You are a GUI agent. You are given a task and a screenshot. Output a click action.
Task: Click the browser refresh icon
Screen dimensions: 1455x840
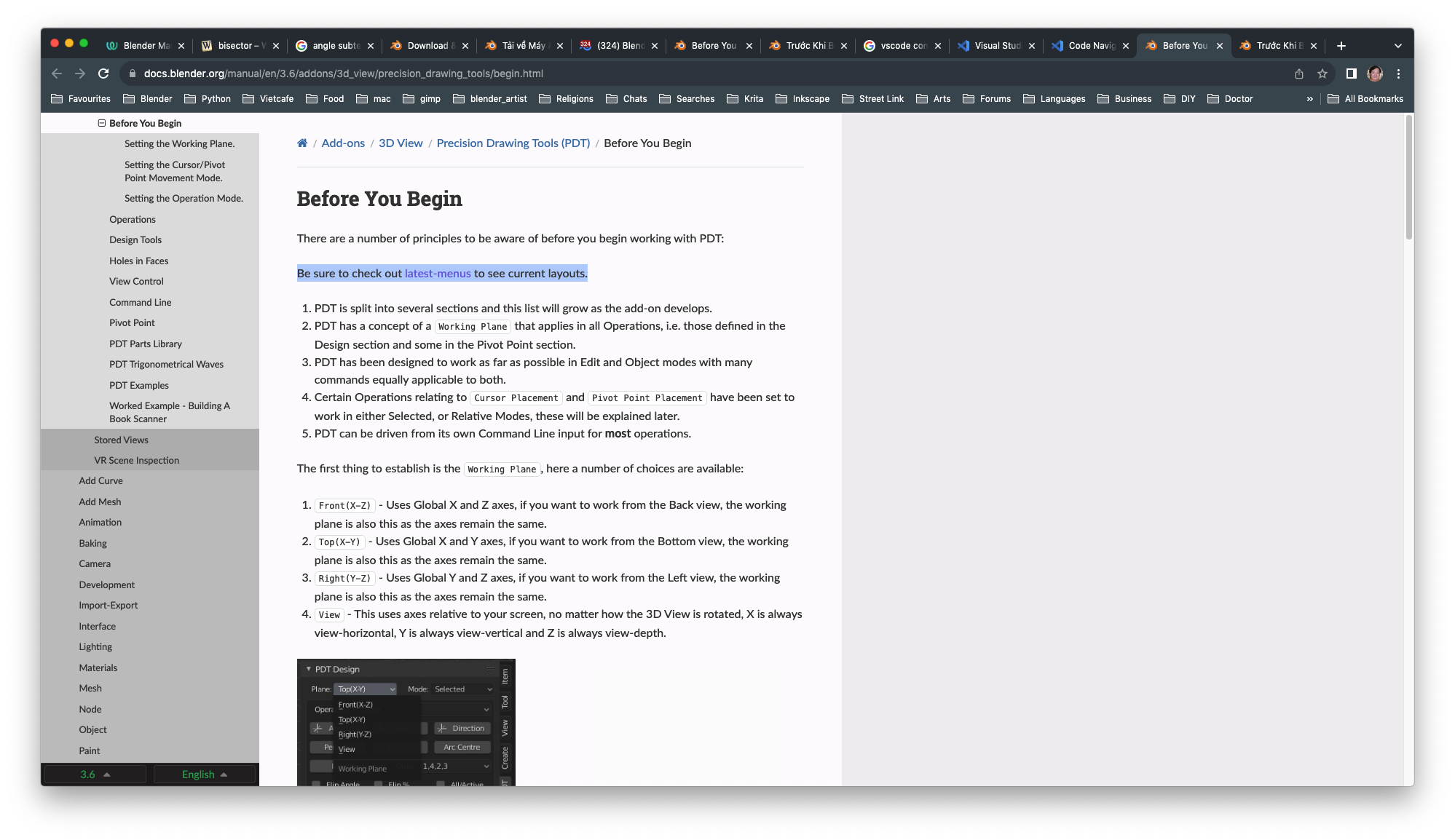coord(104,73)
